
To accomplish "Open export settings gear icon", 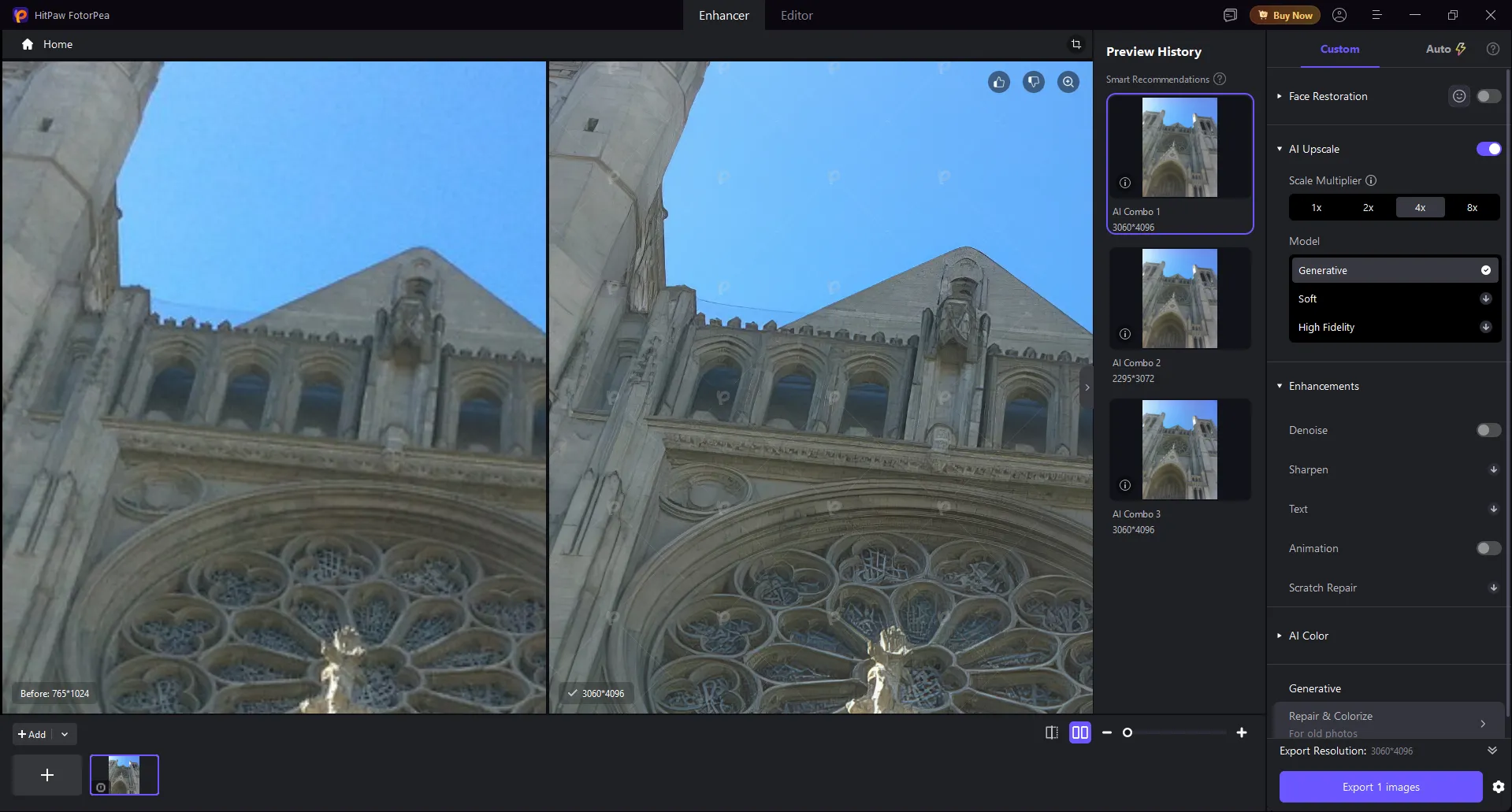I will click(x=1499, y=787).
